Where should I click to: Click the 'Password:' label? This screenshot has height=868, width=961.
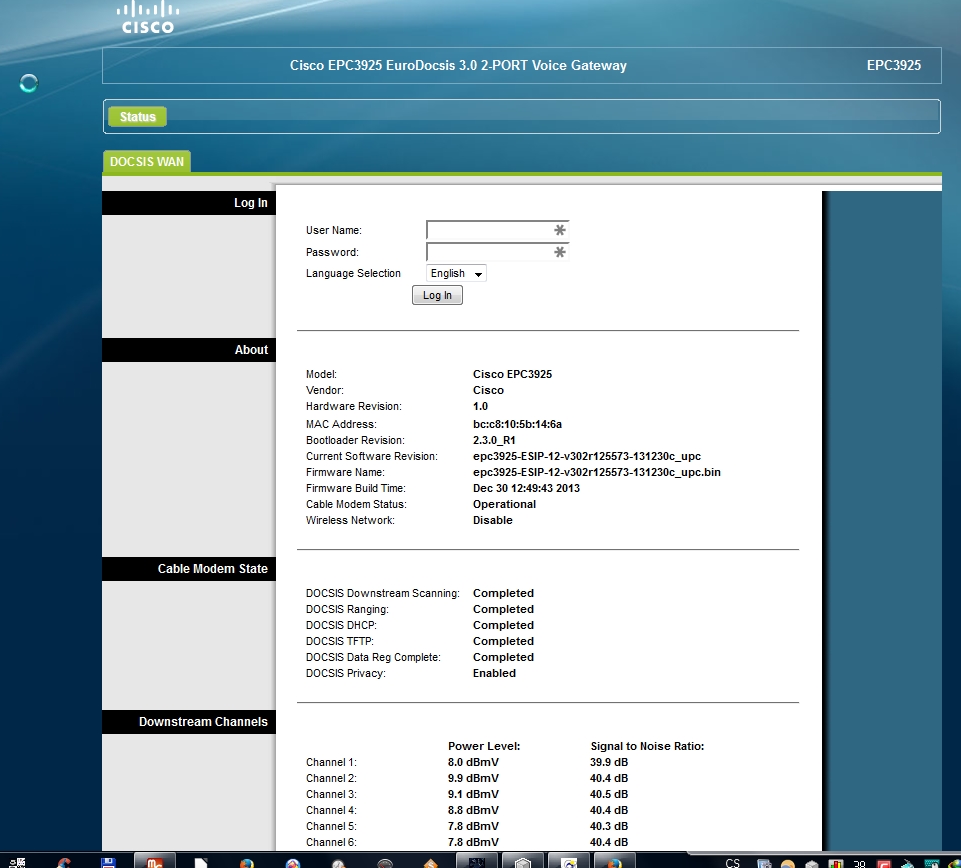click(x=332, y=253)
